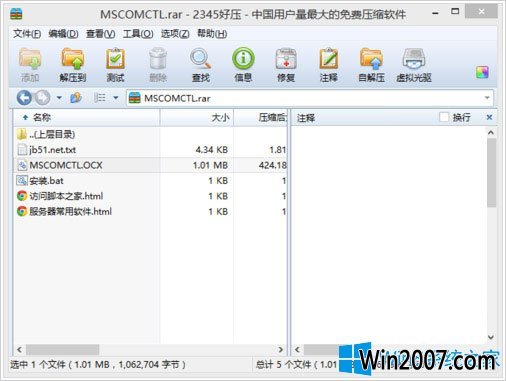Expand the navigation history dropdown arrow
The height and width of the screenshot is (381, 506).
point(59,98)
